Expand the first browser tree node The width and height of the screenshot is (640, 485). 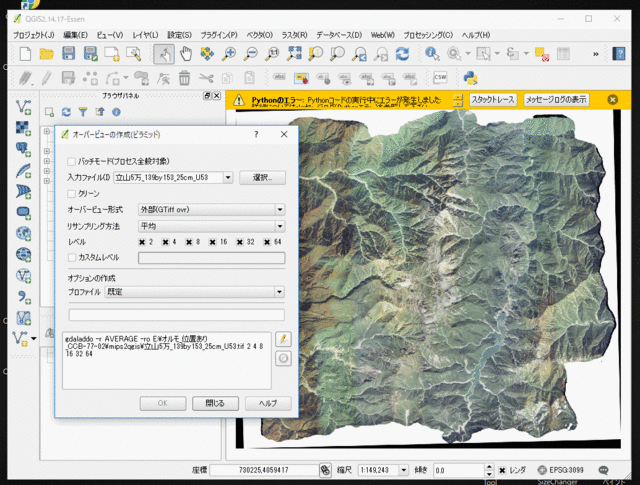(x=47, y=131)
